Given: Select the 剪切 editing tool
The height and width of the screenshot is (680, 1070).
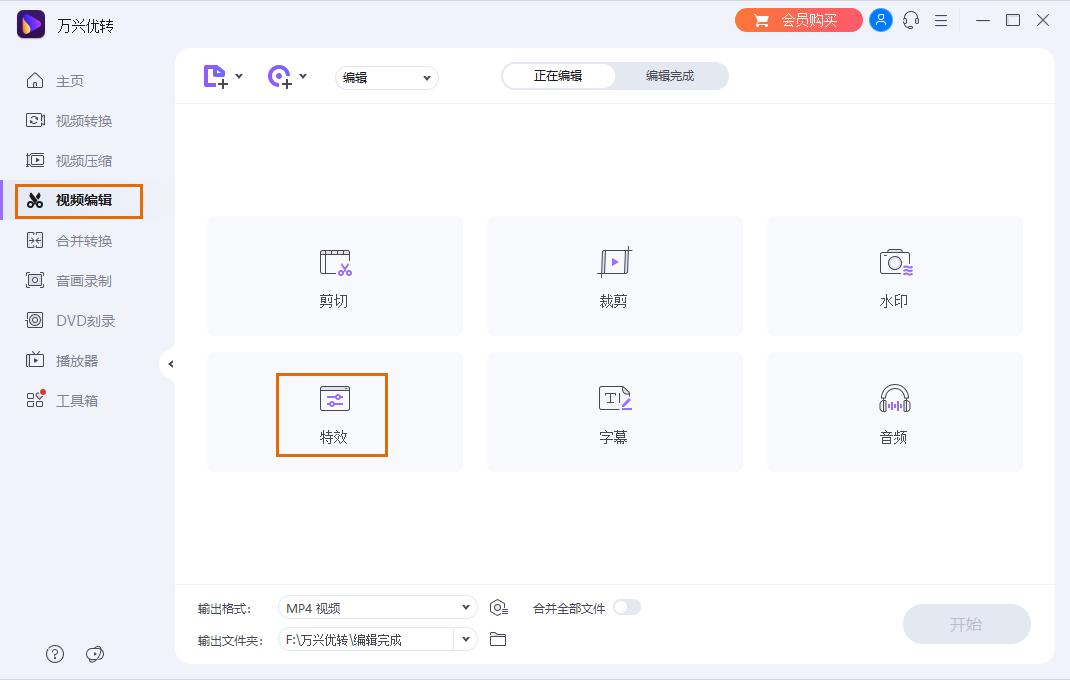Looking at the screenshot, I should (x=334, y=276).
